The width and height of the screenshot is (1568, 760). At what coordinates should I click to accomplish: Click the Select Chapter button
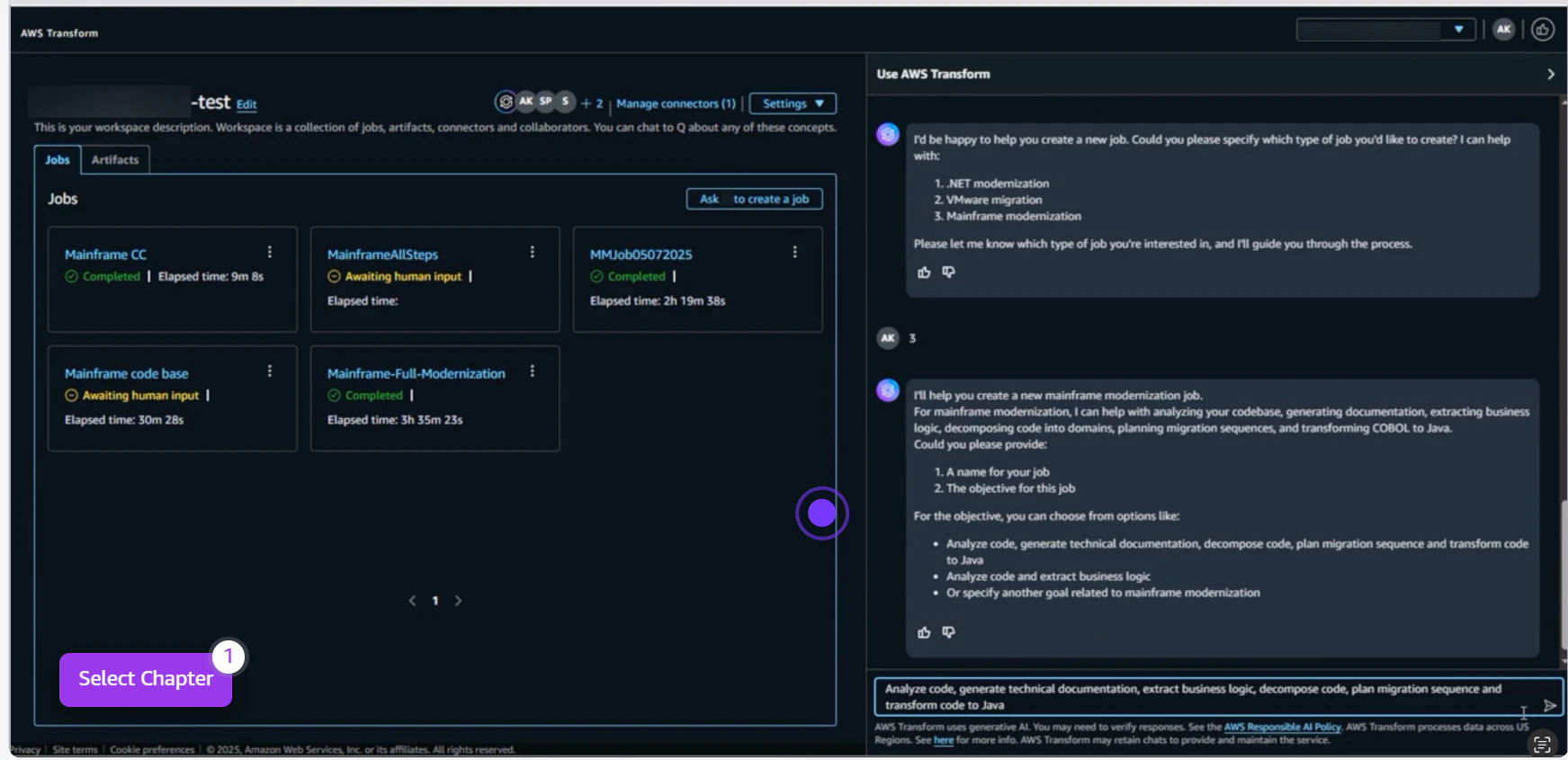[146, 679]
